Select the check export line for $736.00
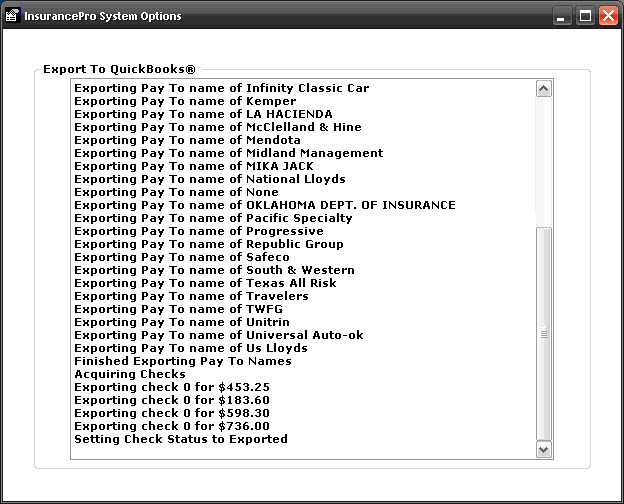 (x=172, y=426)
